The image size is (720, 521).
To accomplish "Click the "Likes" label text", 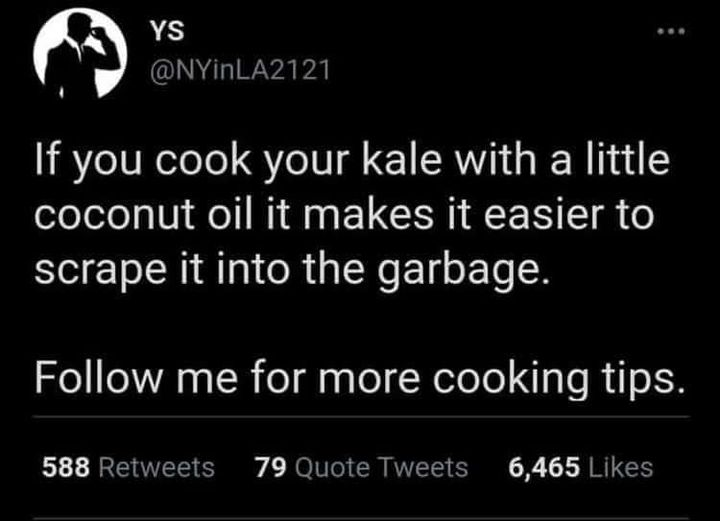I will pos(621,467).
